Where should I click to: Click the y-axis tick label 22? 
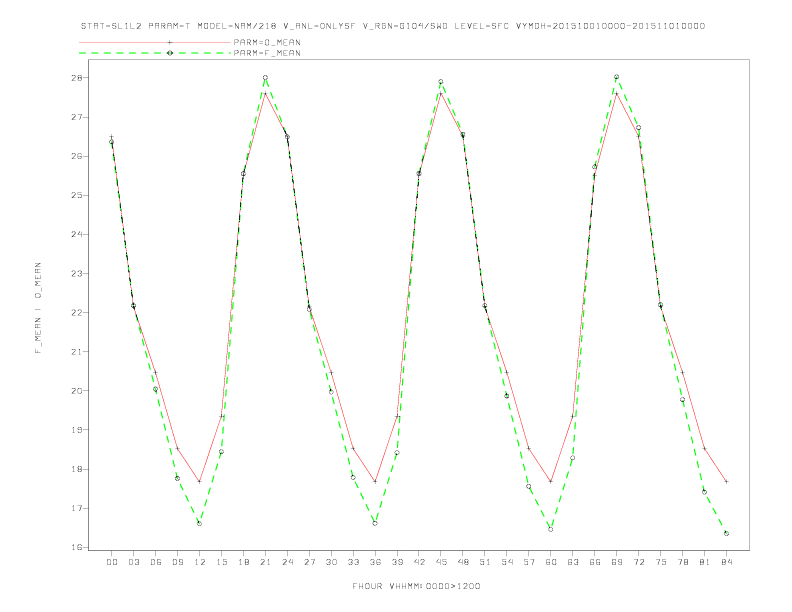click(x=77, y=313)
